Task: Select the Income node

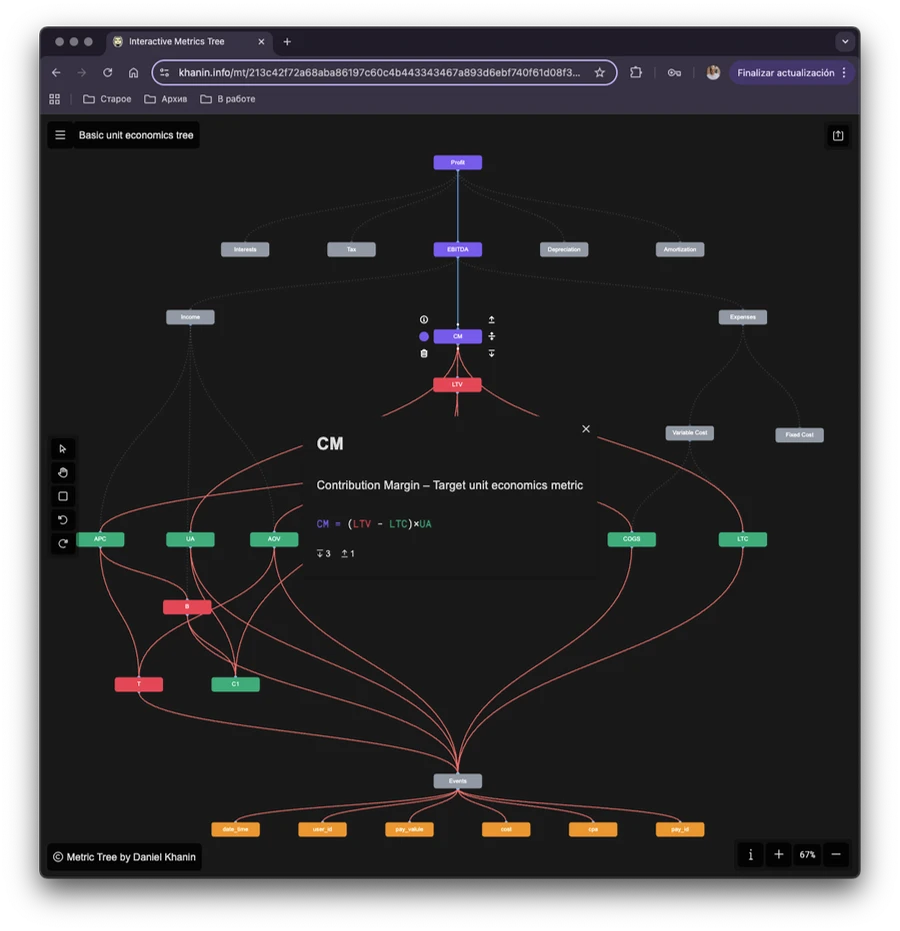Action: click(190, 317)
